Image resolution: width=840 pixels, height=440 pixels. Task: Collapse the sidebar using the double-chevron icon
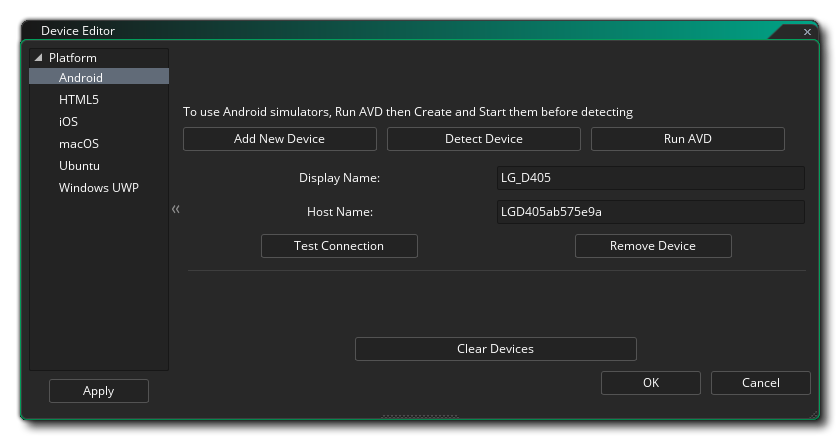tap(176, 210)
